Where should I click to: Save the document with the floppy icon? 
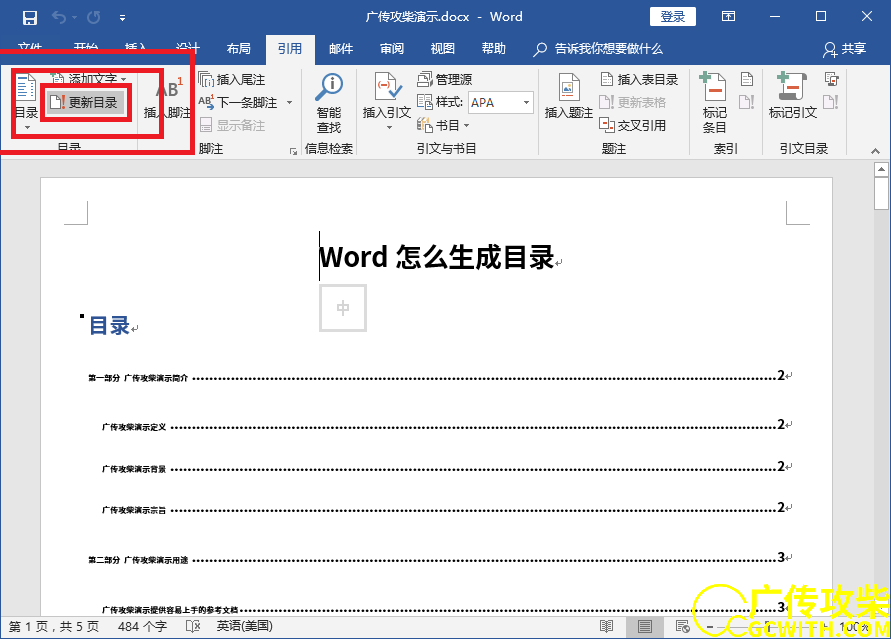pyautogui.click(x=30, y=17)
